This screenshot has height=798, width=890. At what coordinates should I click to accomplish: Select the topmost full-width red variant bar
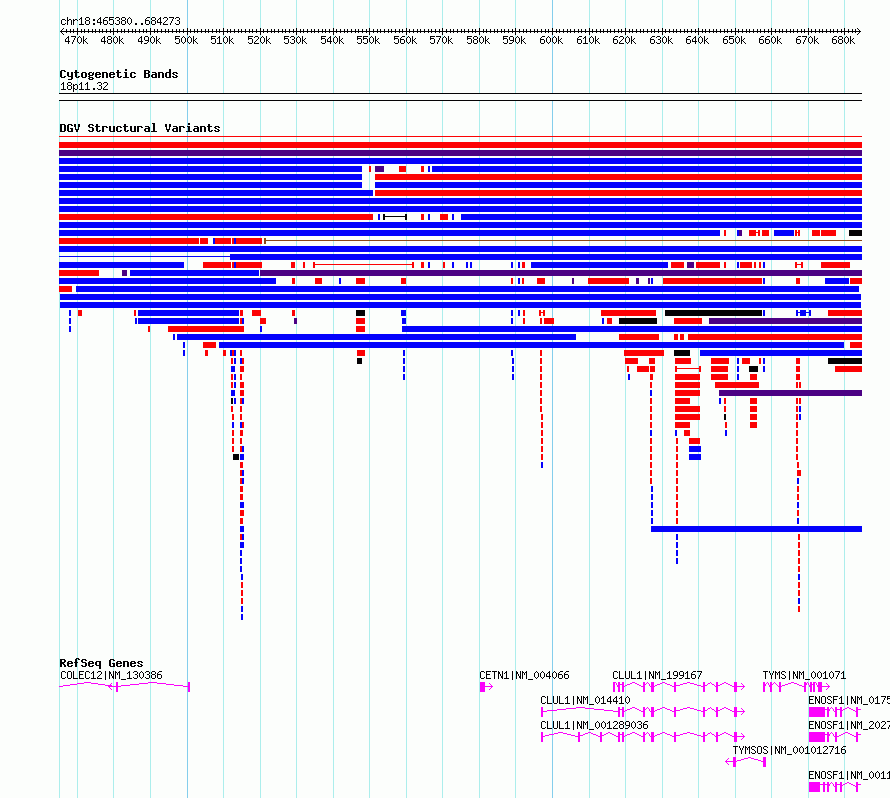point(460,145)
